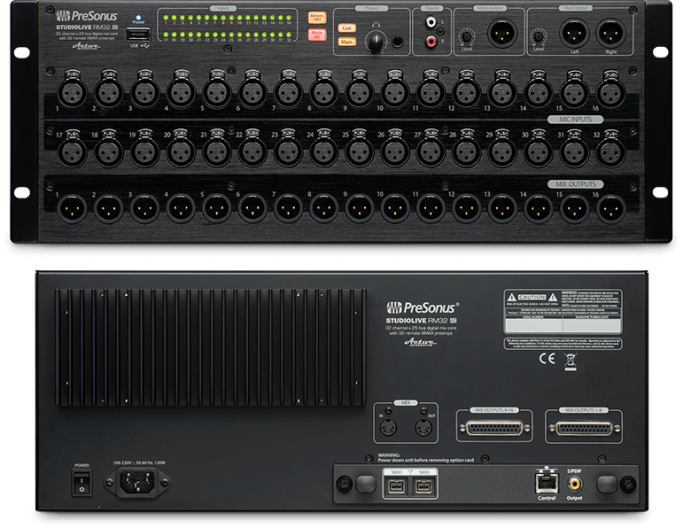Click the Mute All button
The width and height of the screenshot is (683, 528).
pos(317,35)
